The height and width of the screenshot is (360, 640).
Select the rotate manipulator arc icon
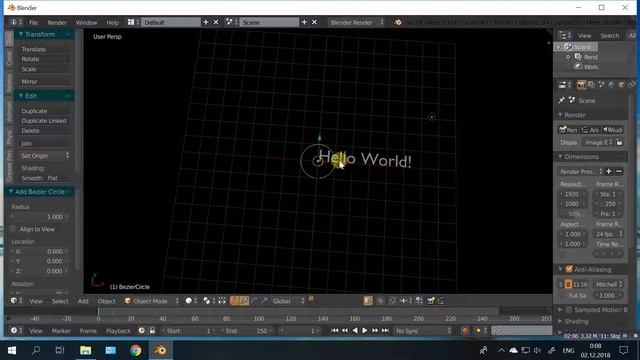(254, 301)
